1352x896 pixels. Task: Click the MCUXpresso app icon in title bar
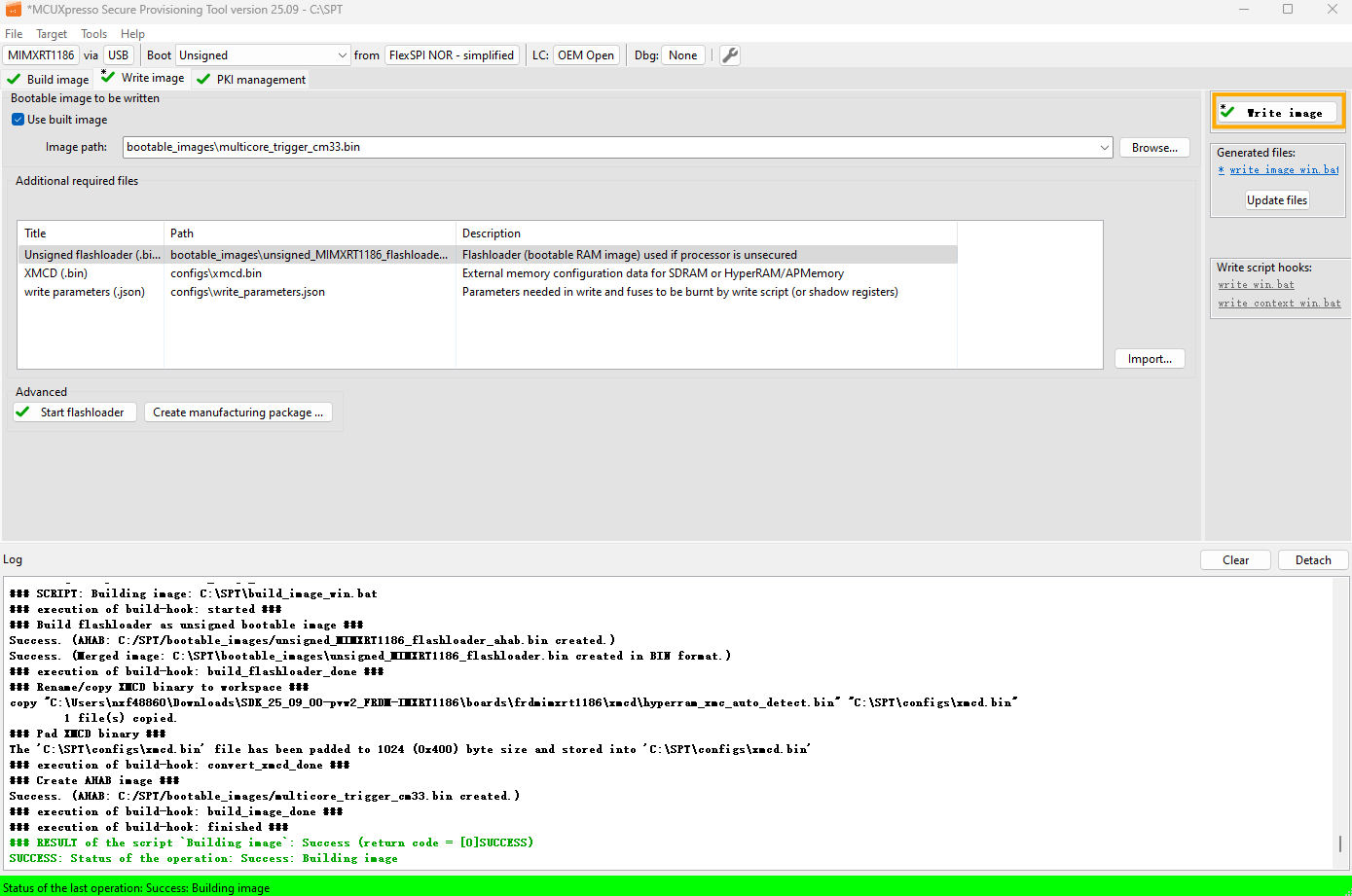pos(14,10)
